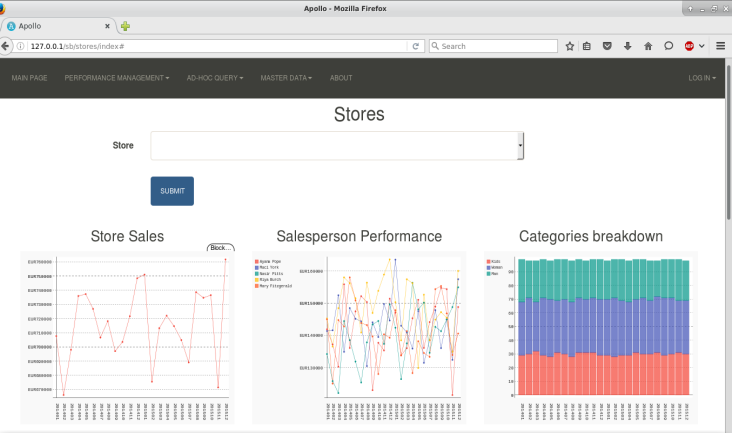Click the Kiya Burch yellow legend swatch

257,280
